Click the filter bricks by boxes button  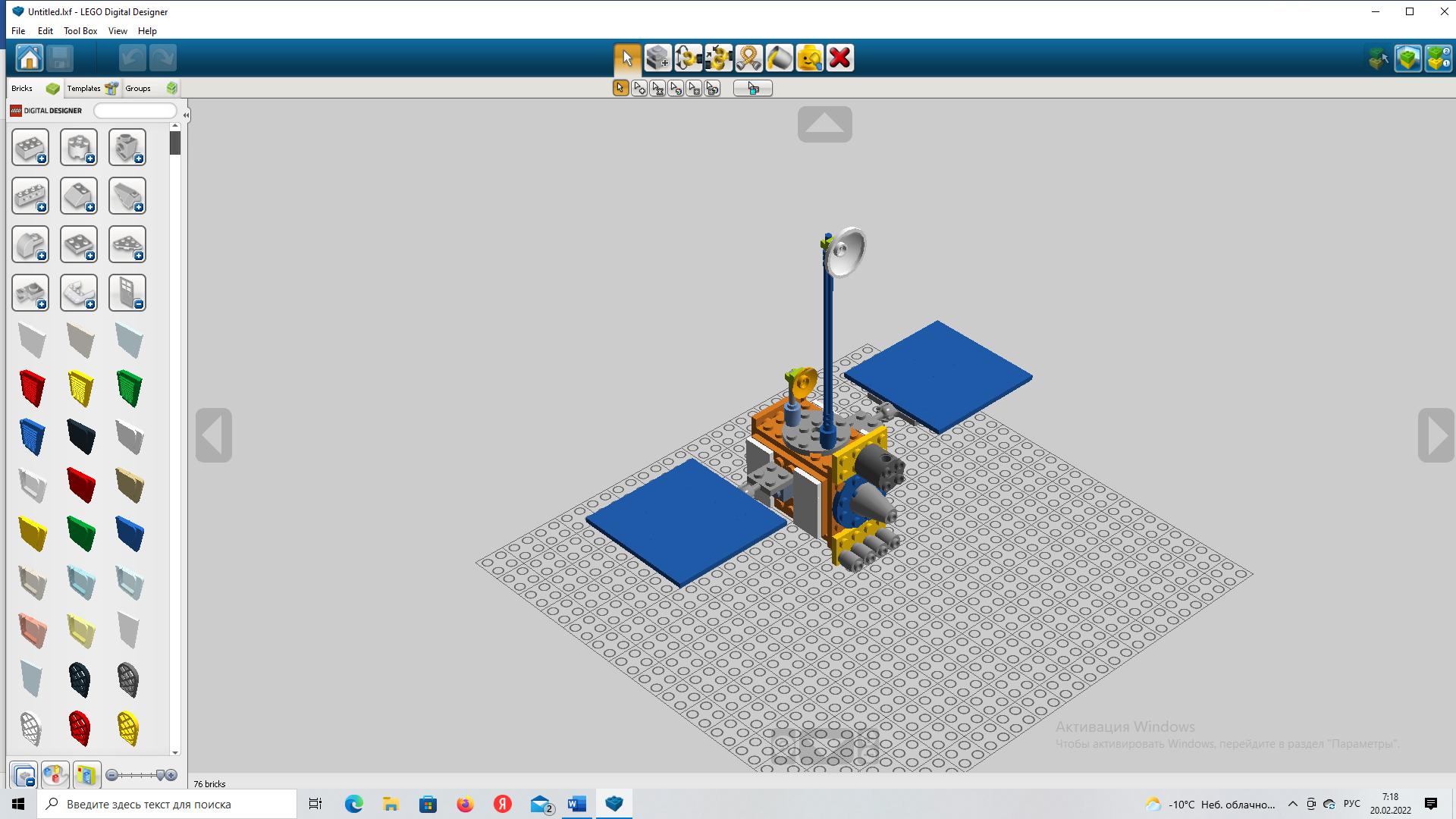[x=86, y=775]
